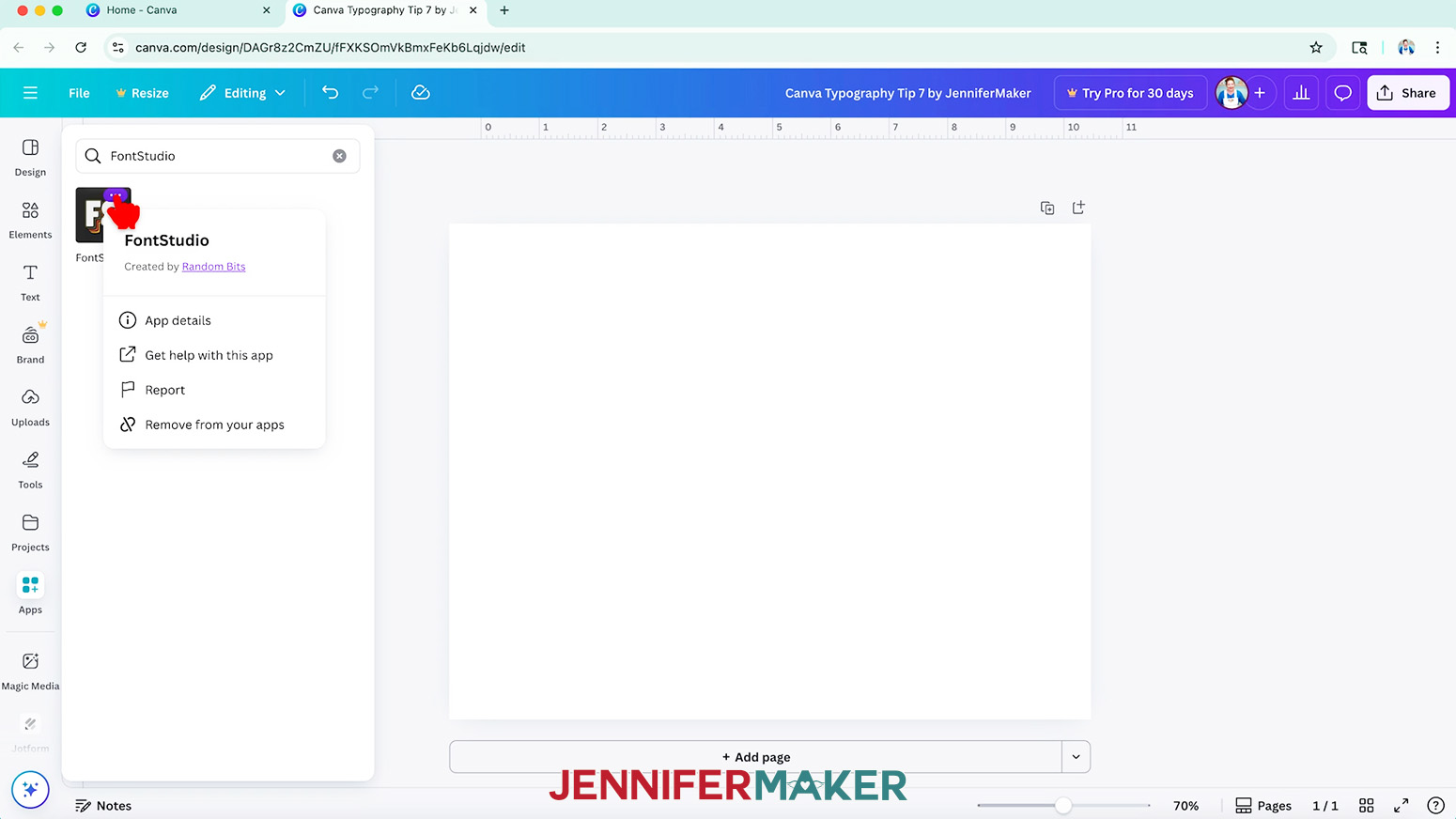Open the Chrome profile avatar
This screenshot has height=819, width=1456.
pyautogui.click(x=1406, y=47)
